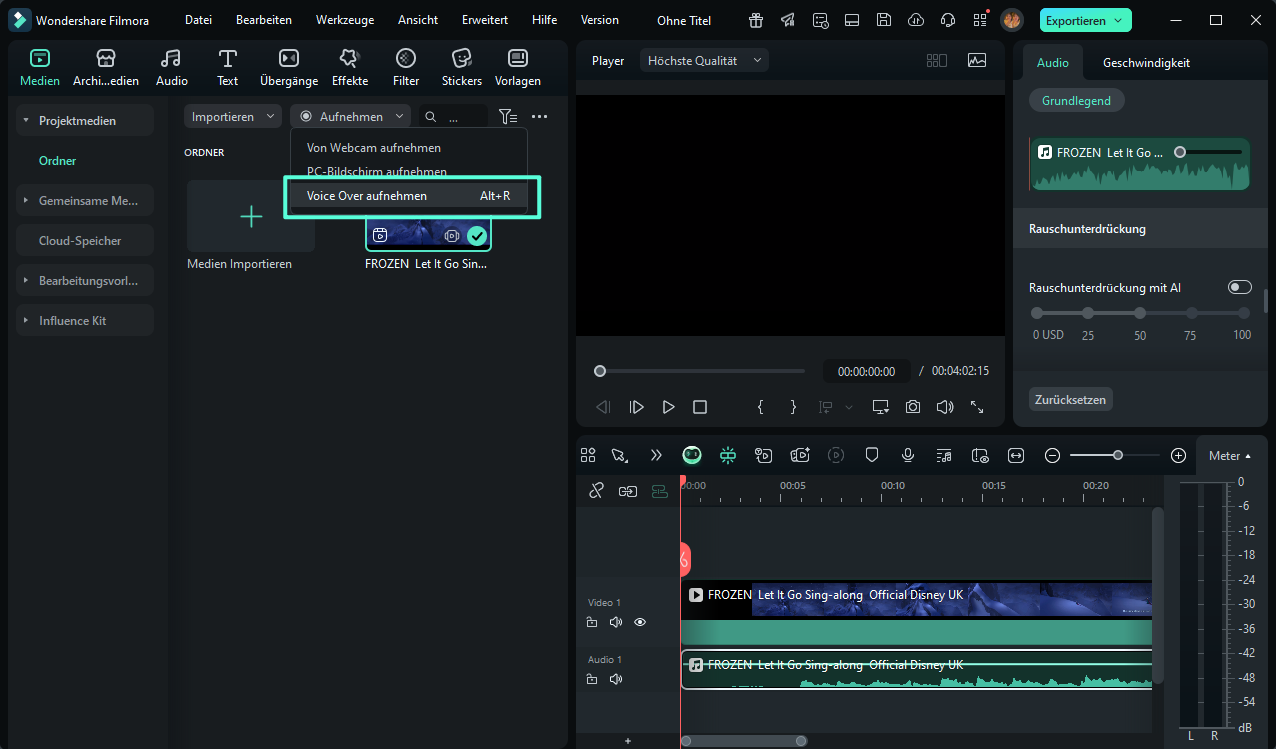Image resolution: width=1276 pixels, height=749 pixels.
Task: Click the microphone voice-over icon in timeline toolbar
Action: pyautogui.click(x=908, y=455)
